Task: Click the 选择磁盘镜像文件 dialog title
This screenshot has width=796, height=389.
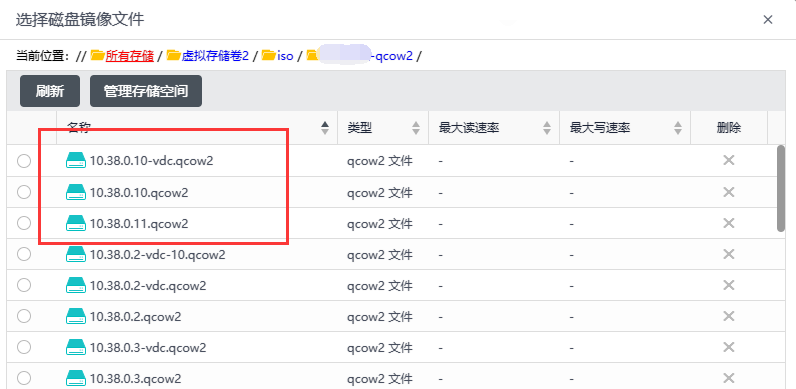Action: [x=80, y=20]
